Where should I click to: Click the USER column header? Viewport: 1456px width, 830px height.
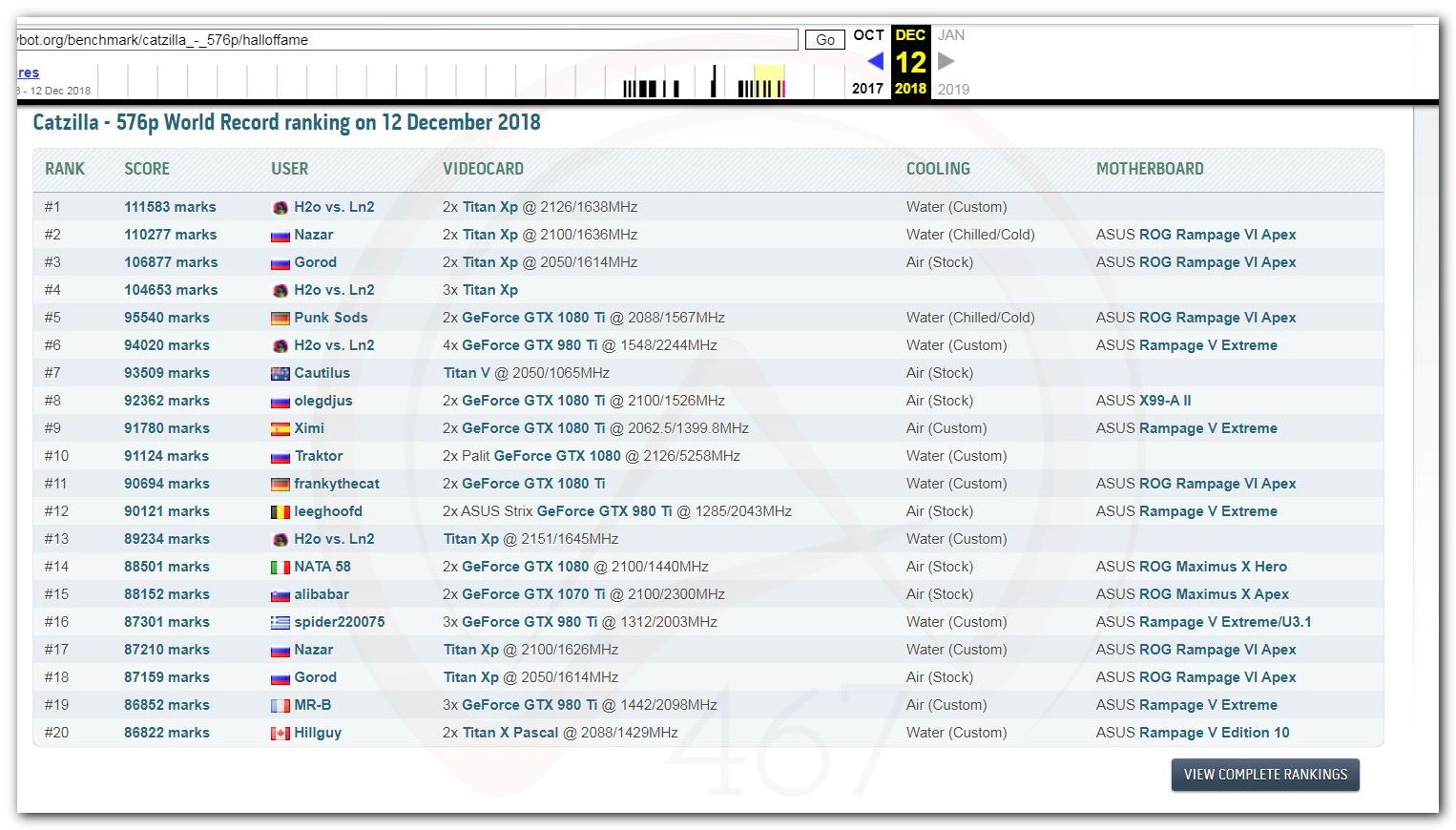[x=289, y=169]
